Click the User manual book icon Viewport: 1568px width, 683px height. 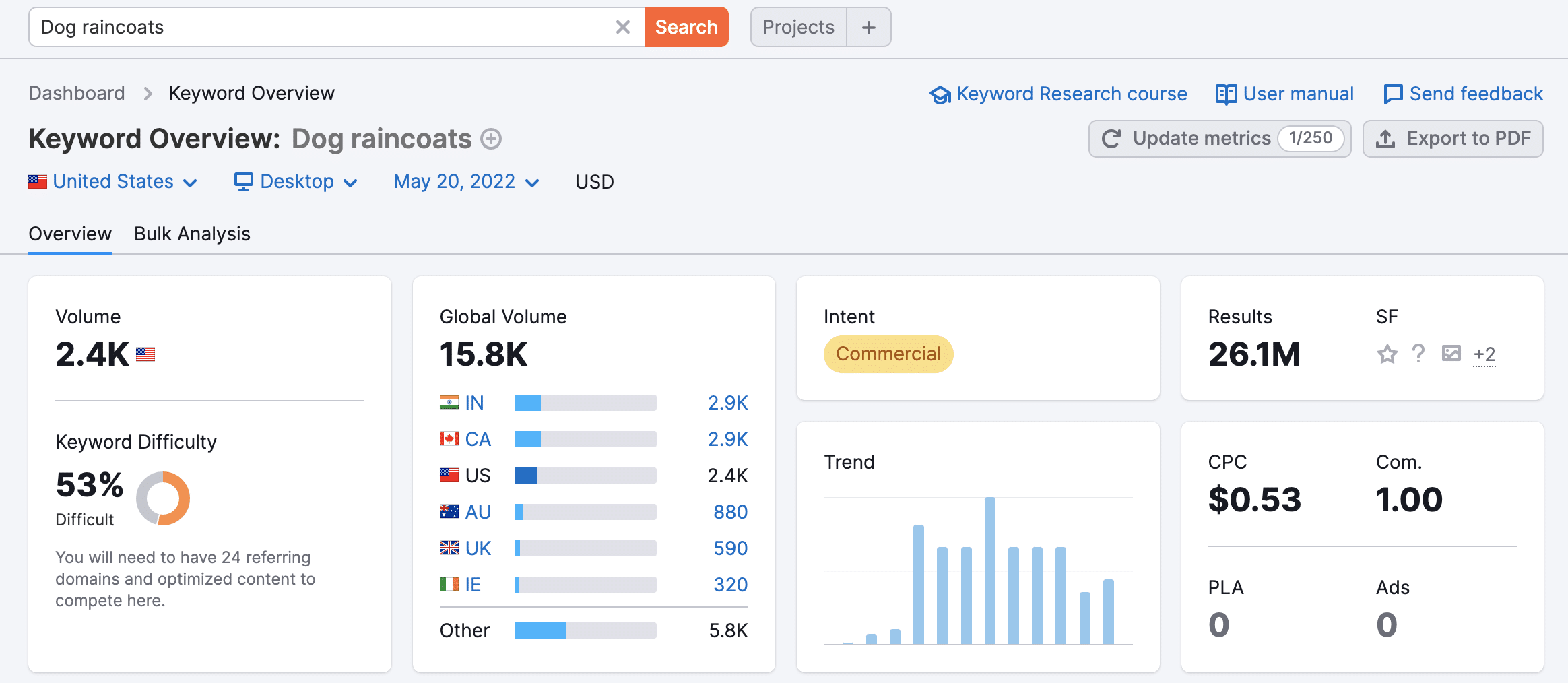pyautogui.click(x=1226, y=94)
